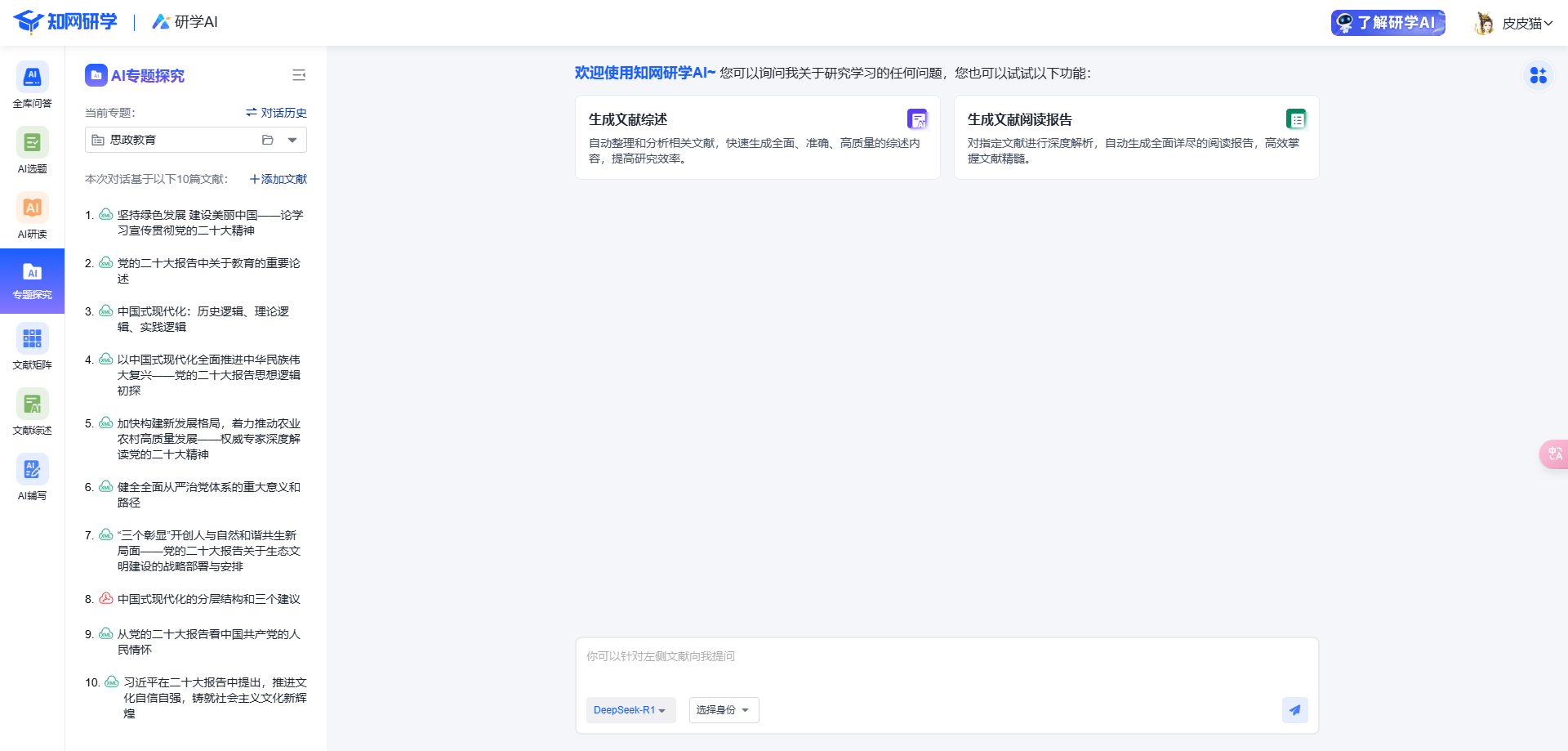Open the 选择身份 dropdown
This screenshot has height=751, width=1568.
coord(724,710)
